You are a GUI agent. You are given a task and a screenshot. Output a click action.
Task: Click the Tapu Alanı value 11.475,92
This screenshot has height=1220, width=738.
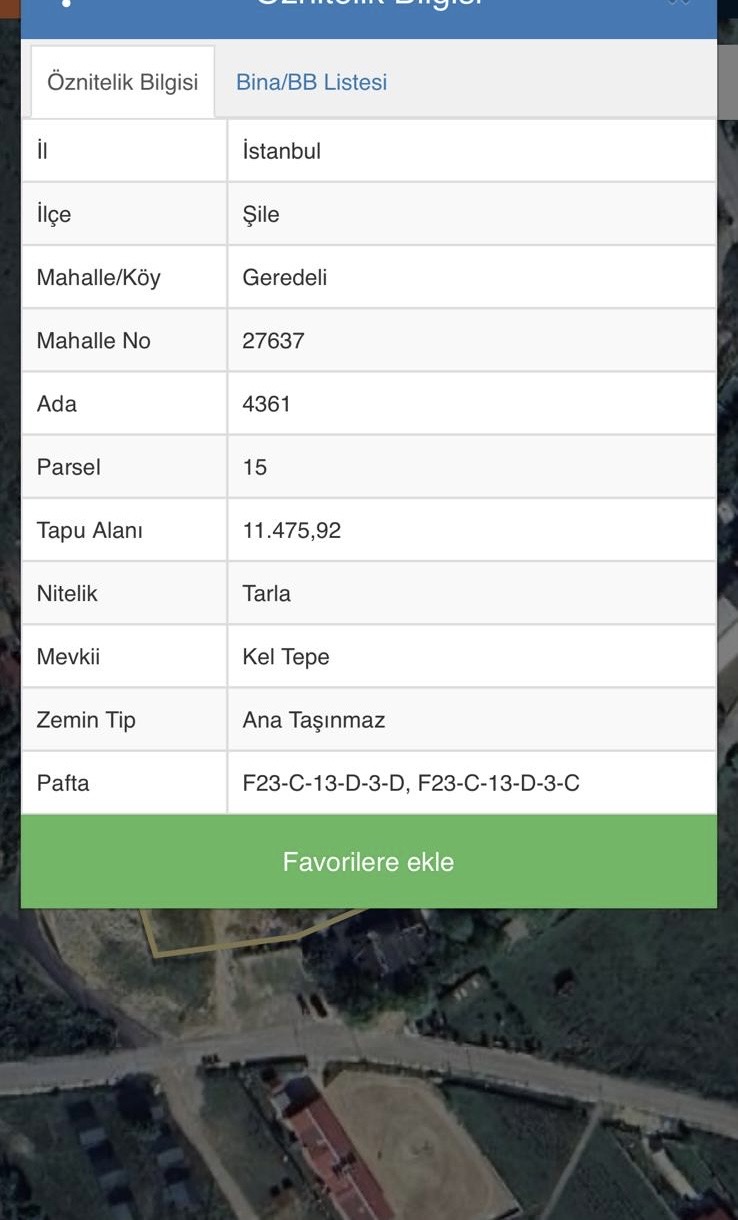point(291,530)
